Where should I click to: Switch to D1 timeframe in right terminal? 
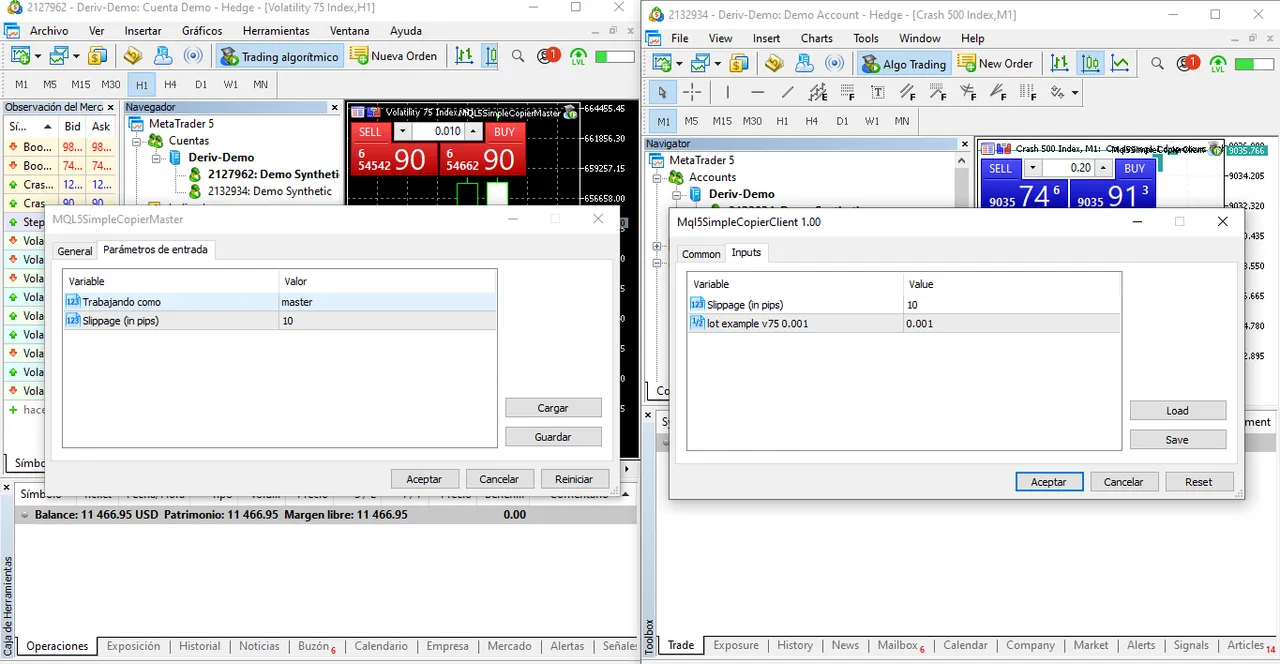[x=842, y=121]
